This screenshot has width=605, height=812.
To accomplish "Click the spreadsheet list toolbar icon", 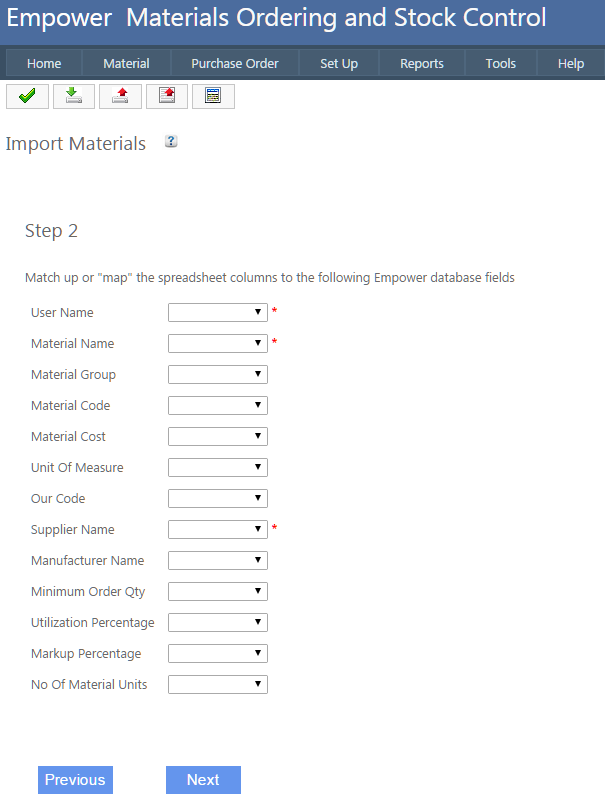I will (x=213, y=96).
